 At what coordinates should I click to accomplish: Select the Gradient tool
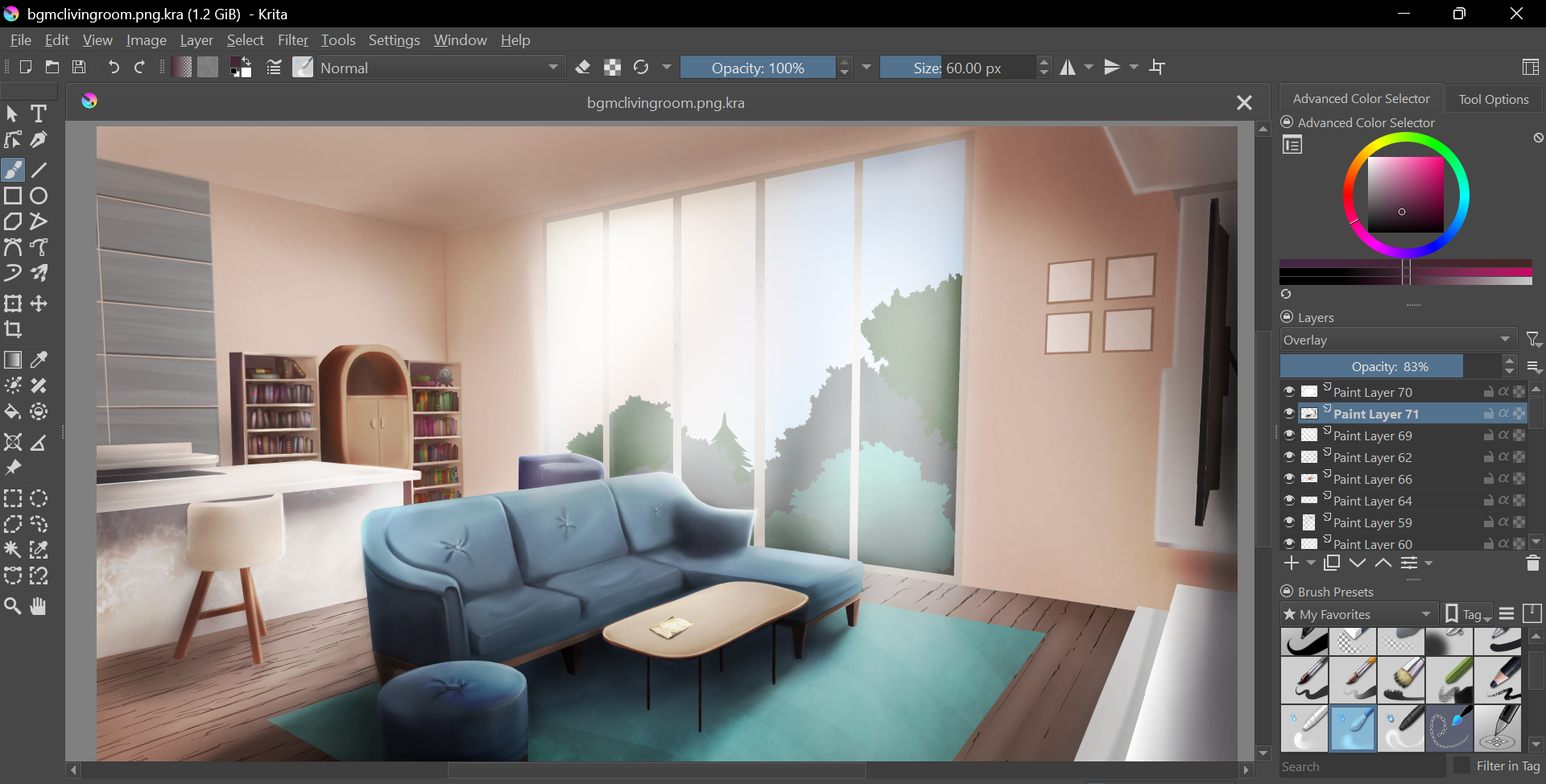pos(13,360)
